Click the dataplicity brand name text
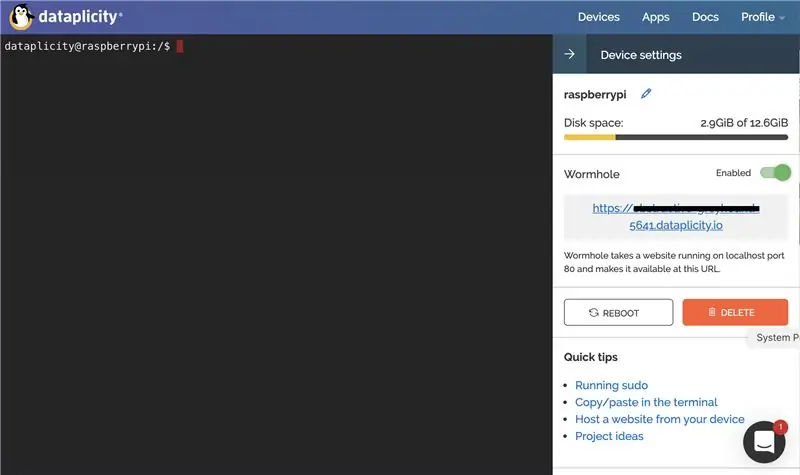Viewport: 800px width, 475px height. coord(80,17)
